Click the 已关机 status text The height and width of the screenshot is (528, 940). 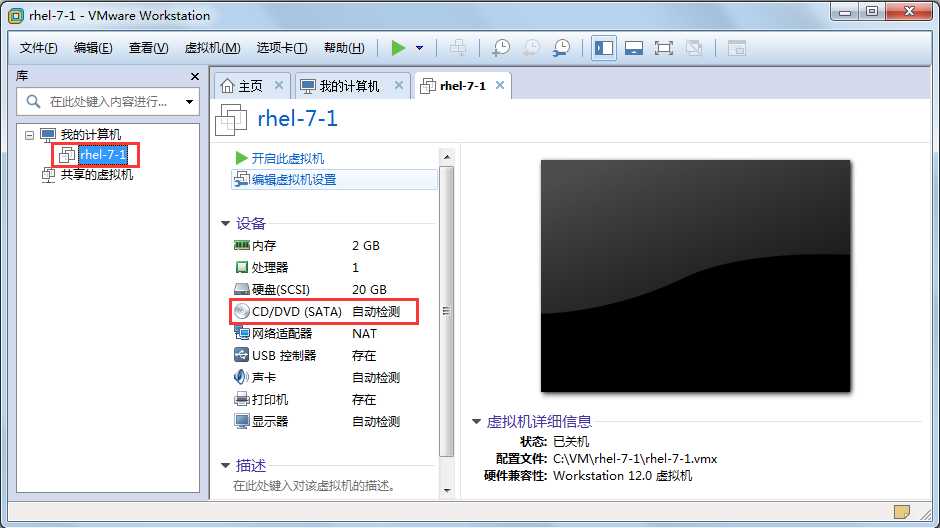[571, 442]
